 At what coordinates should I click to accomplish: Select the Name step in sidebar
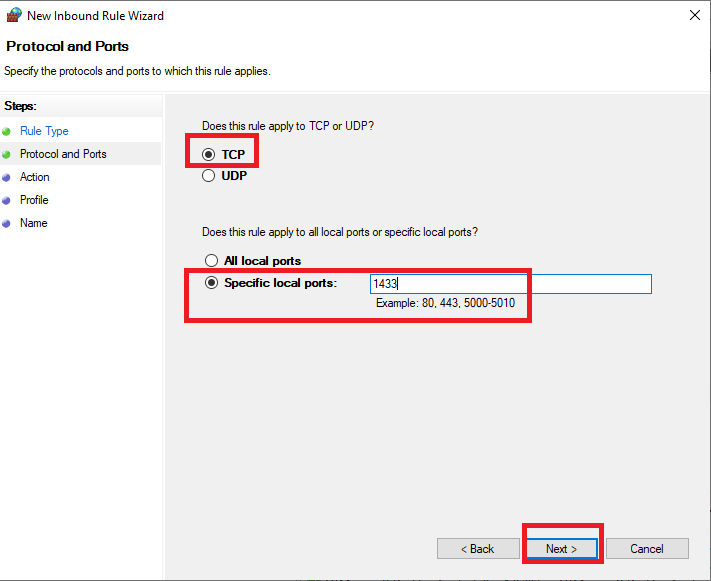tap(34, 223)
